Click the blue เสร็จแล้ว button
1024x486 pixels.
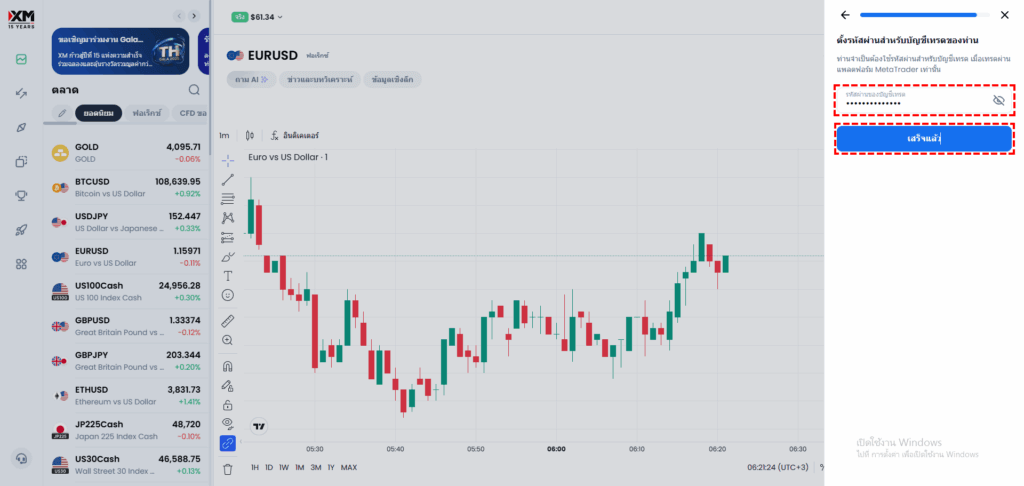[x=924, y=138]
